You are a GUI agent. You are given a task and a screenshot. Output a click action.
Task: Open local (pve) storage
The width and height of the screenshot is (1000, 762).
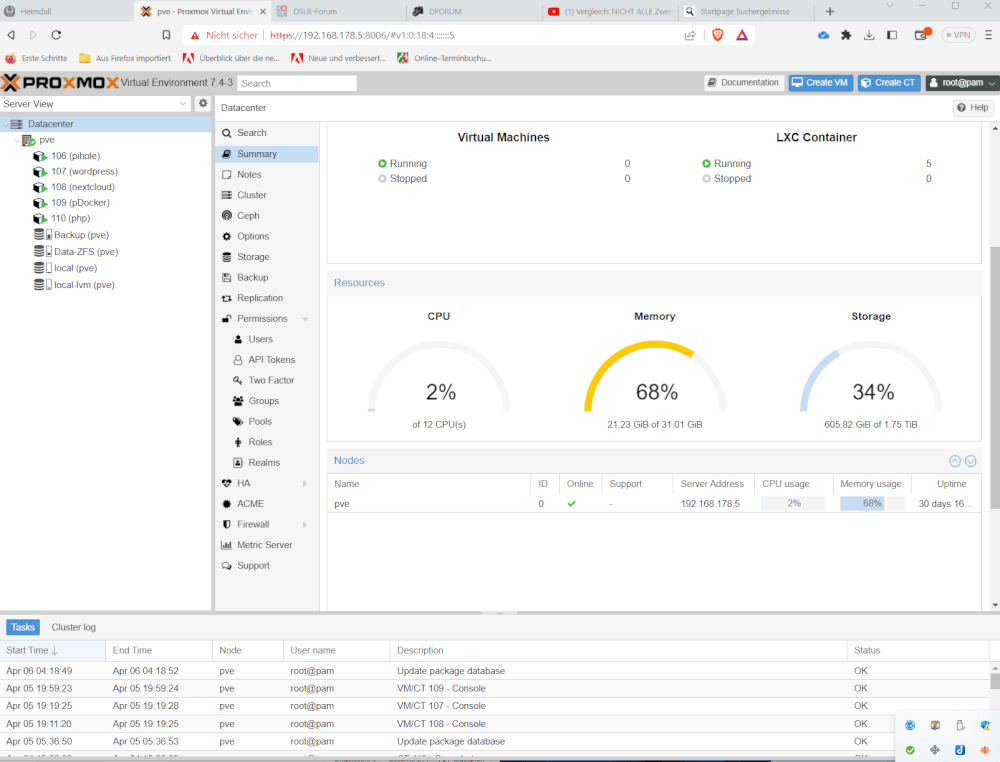tap(75, 268)
